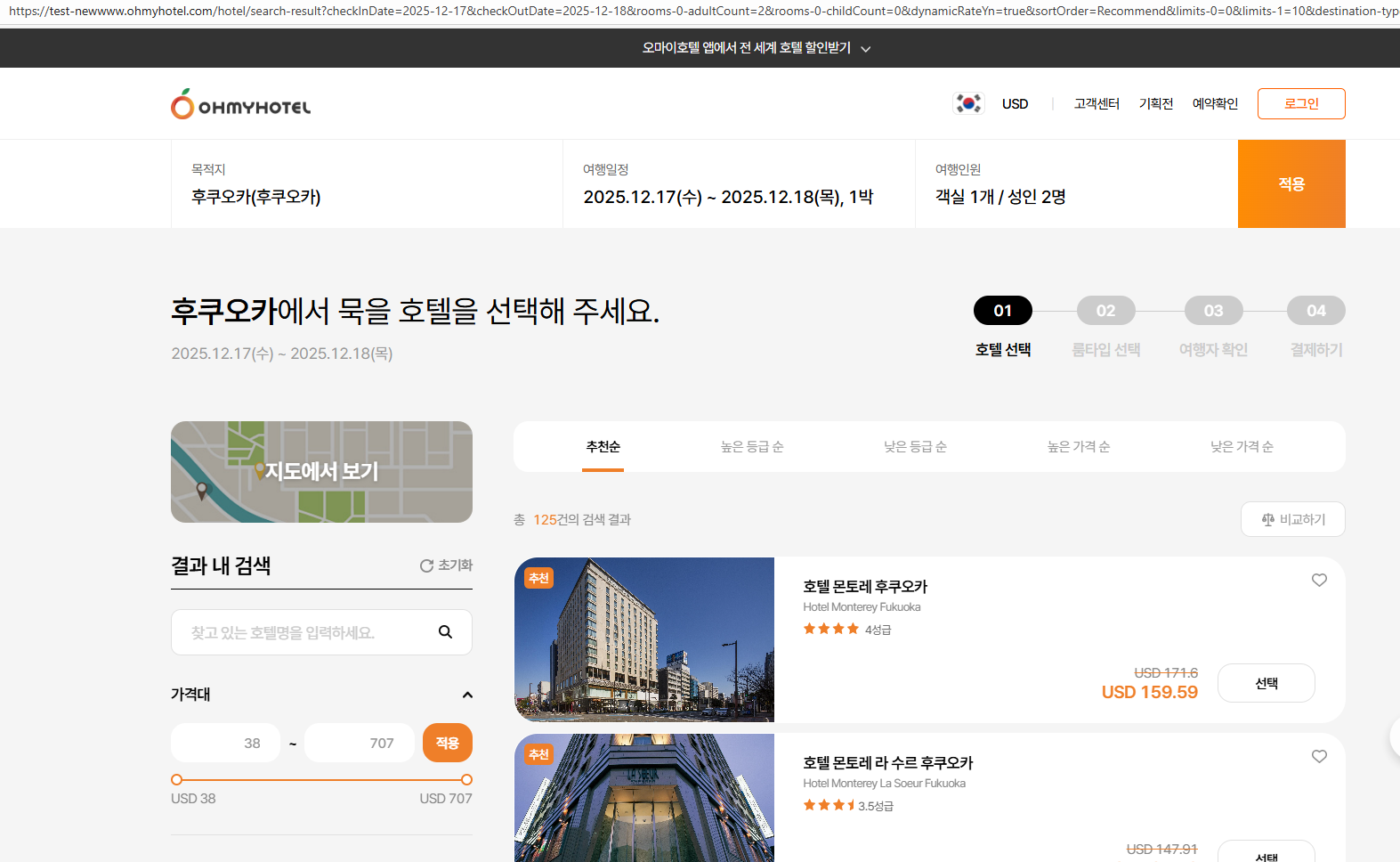1400x862 pixels.
Task: Click the maximum price slider handle
Action: 466,779
